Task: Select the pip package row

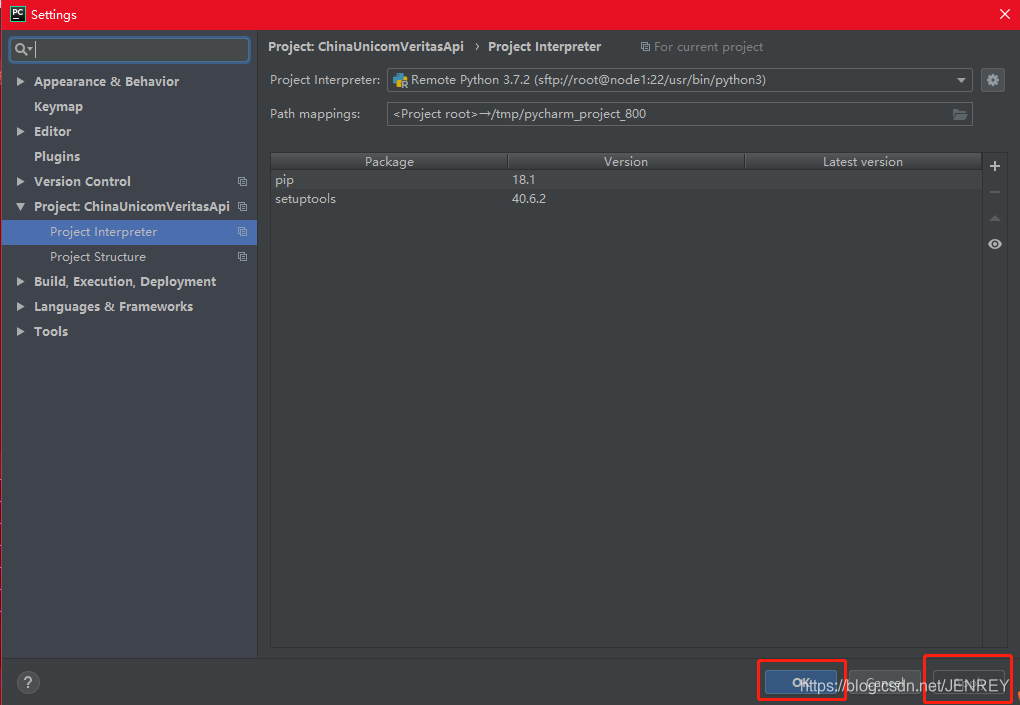Action: 626,180
